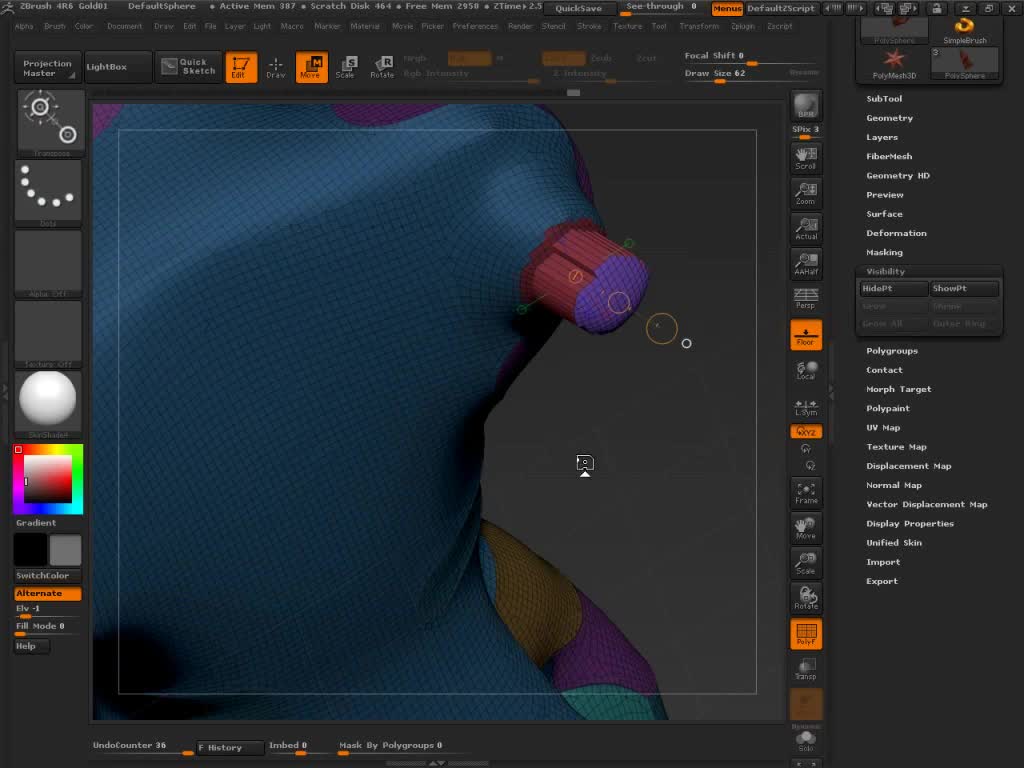The height and width of the screenshot is (768, 1024).
Task: Click the Alternate button
Action: point(48,594)
